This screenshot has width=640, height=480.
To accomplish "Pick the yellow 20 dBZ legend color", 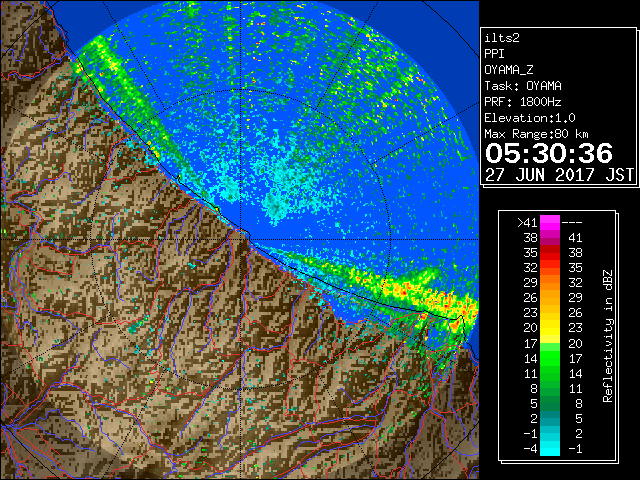I will click(550, 328).
